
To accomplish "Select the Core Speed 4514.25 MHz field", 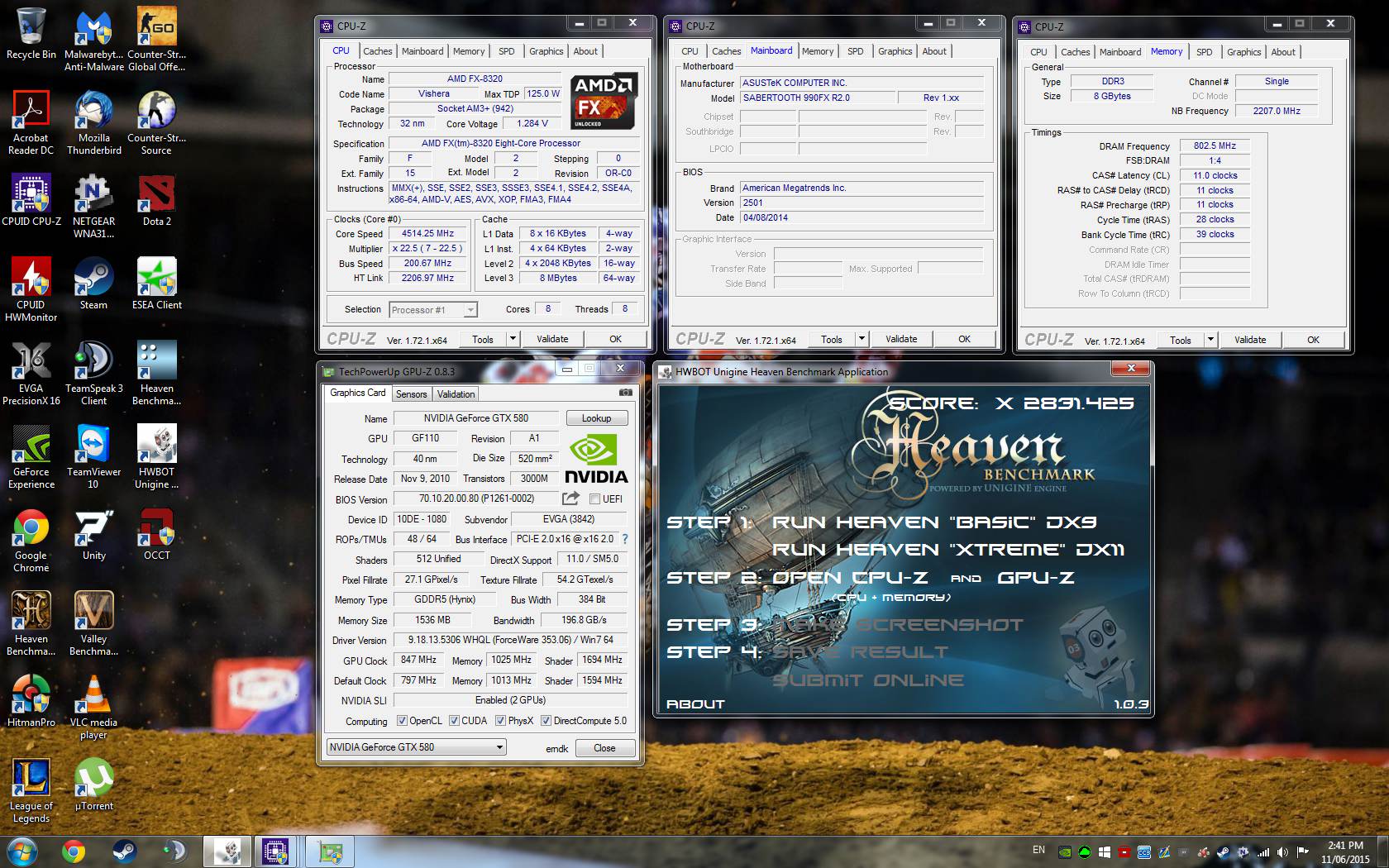I will click(x=427, y=234).
